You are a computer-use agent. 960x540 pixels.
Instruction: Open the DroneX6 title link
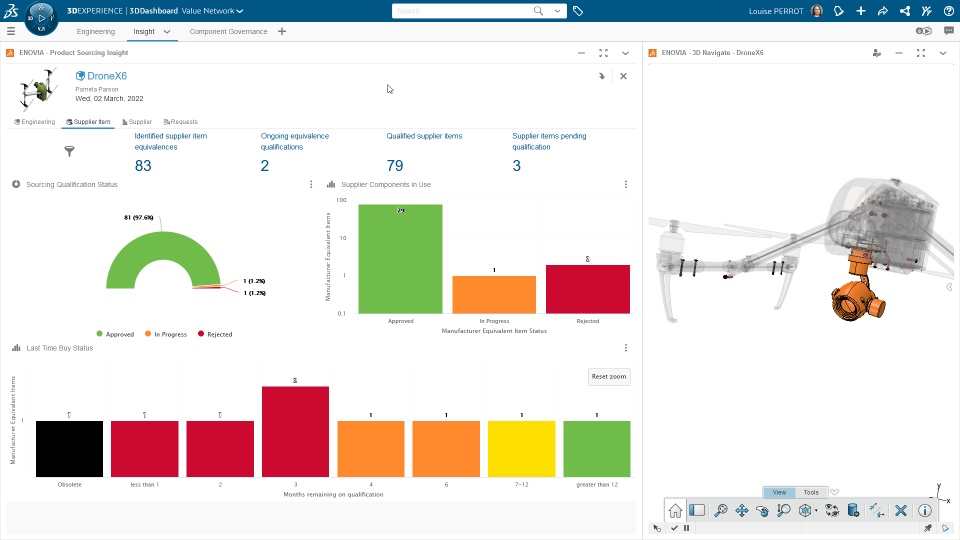tap(107, 76)
